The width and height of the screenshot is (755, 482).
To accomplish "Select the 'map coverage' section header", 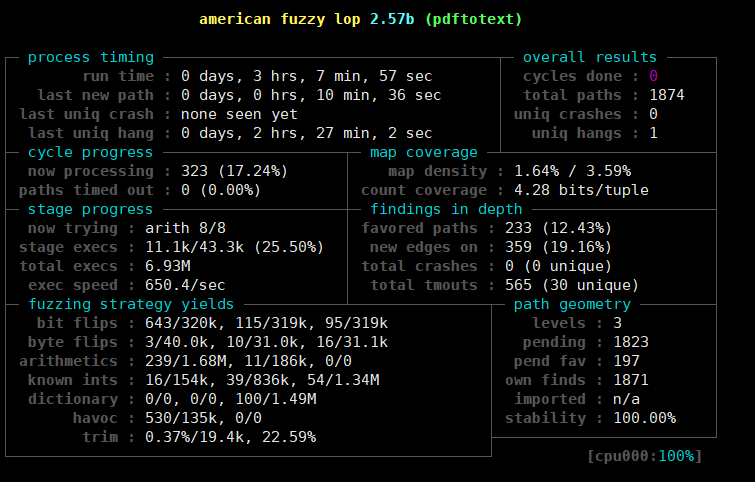I will (424, 152).
